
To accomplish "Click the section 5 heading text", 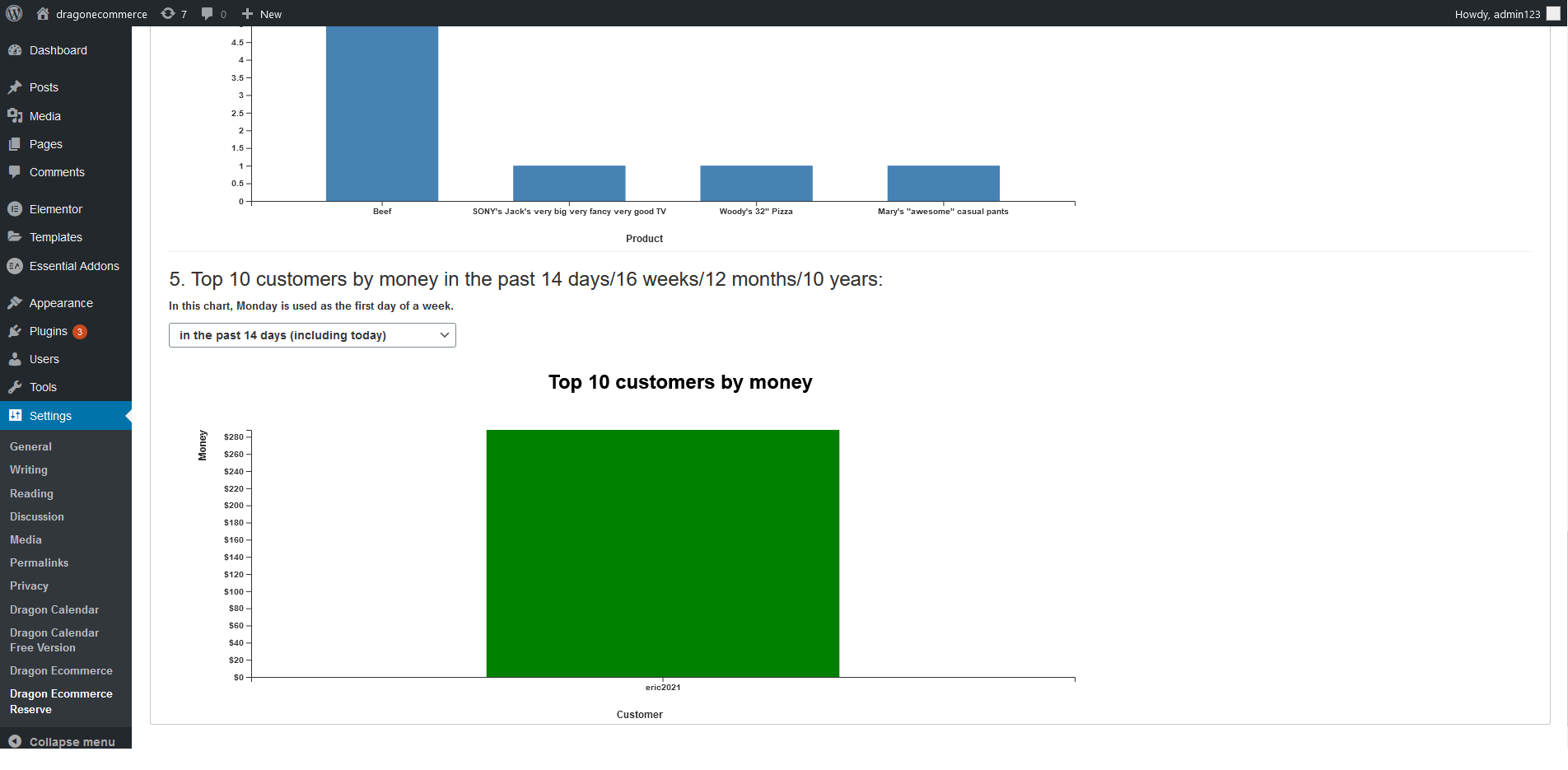I will (x=525, y=279).
